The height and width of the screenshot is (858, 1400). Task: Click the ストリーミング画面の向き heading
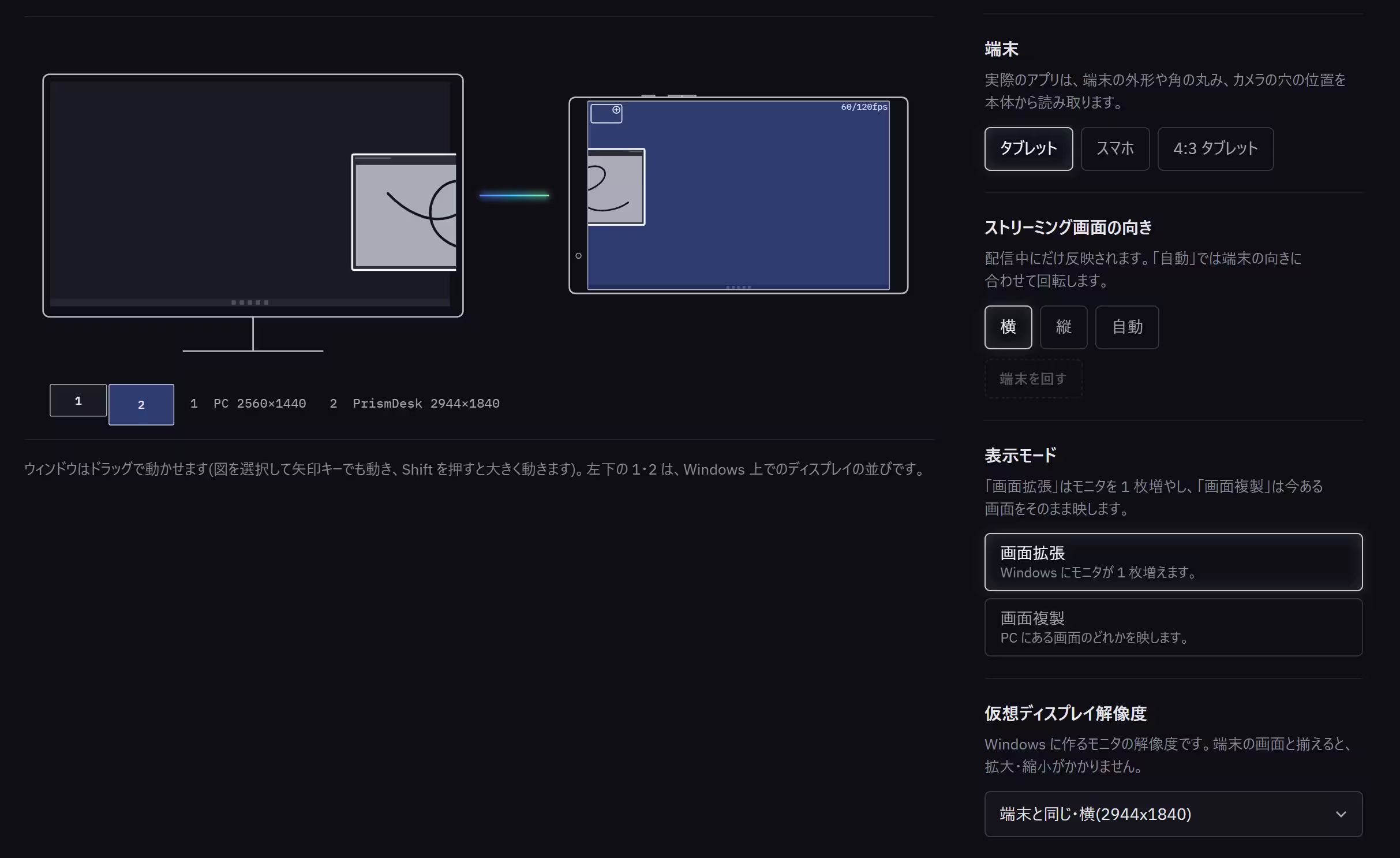click(x=1068, y=227)
